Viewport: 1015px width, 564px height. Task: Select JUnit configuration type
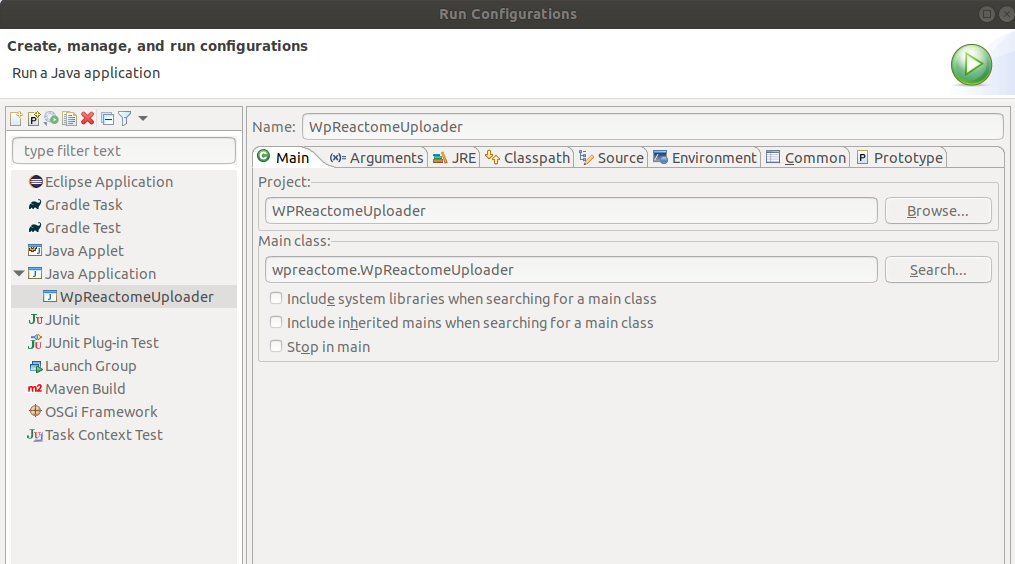click(x=62, y=320)
